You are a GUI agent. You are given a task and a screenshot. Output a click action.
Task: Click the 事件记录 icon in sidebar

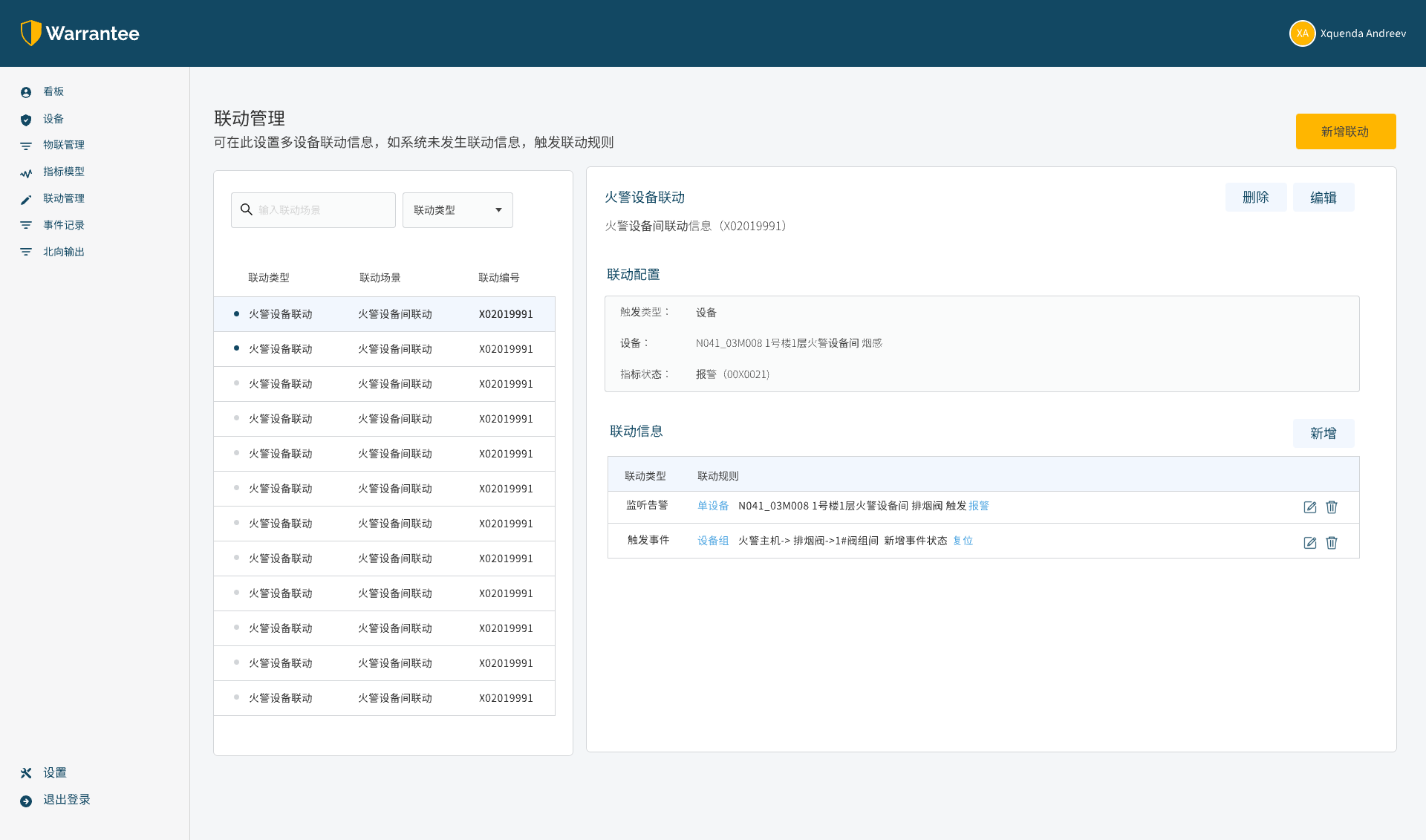[26, 225]
